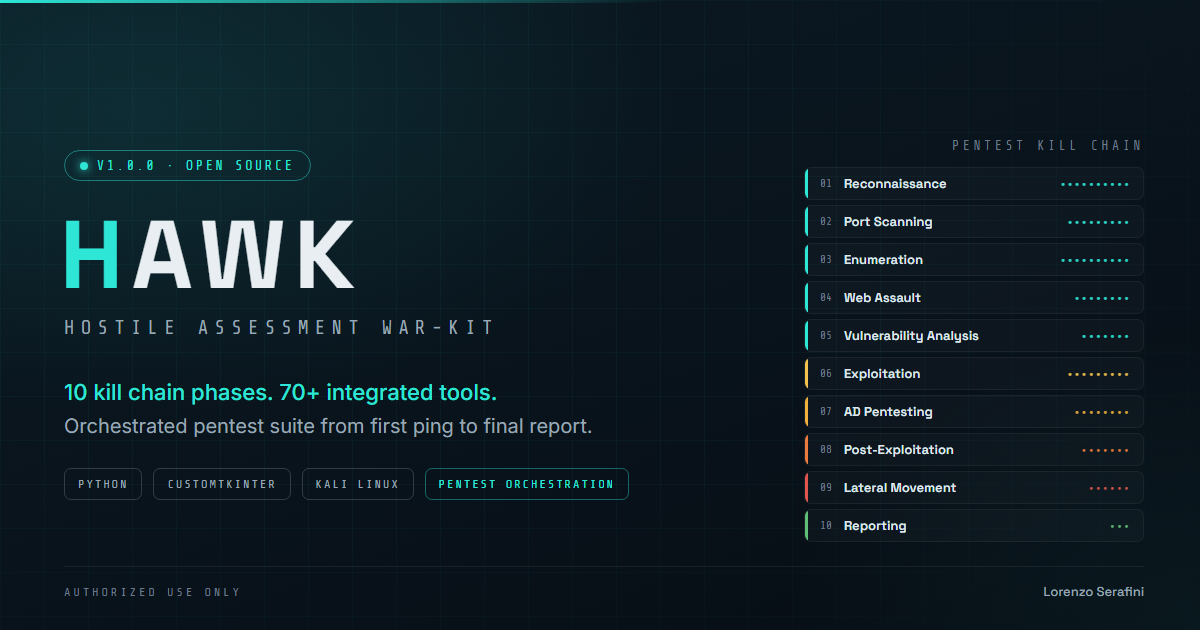Open the Reconnaissance phase row
Screen dimensions: 1200x630
(x=974, y=184)
